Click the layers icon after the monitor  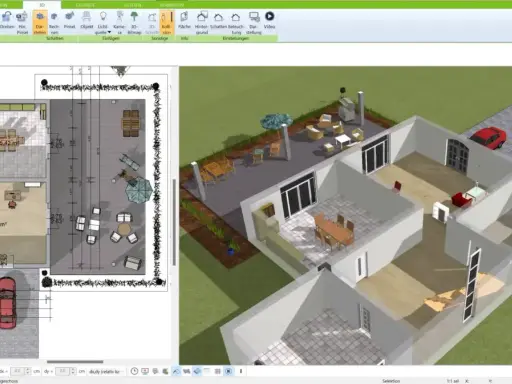pyautogui.click(x=155, y=371)
